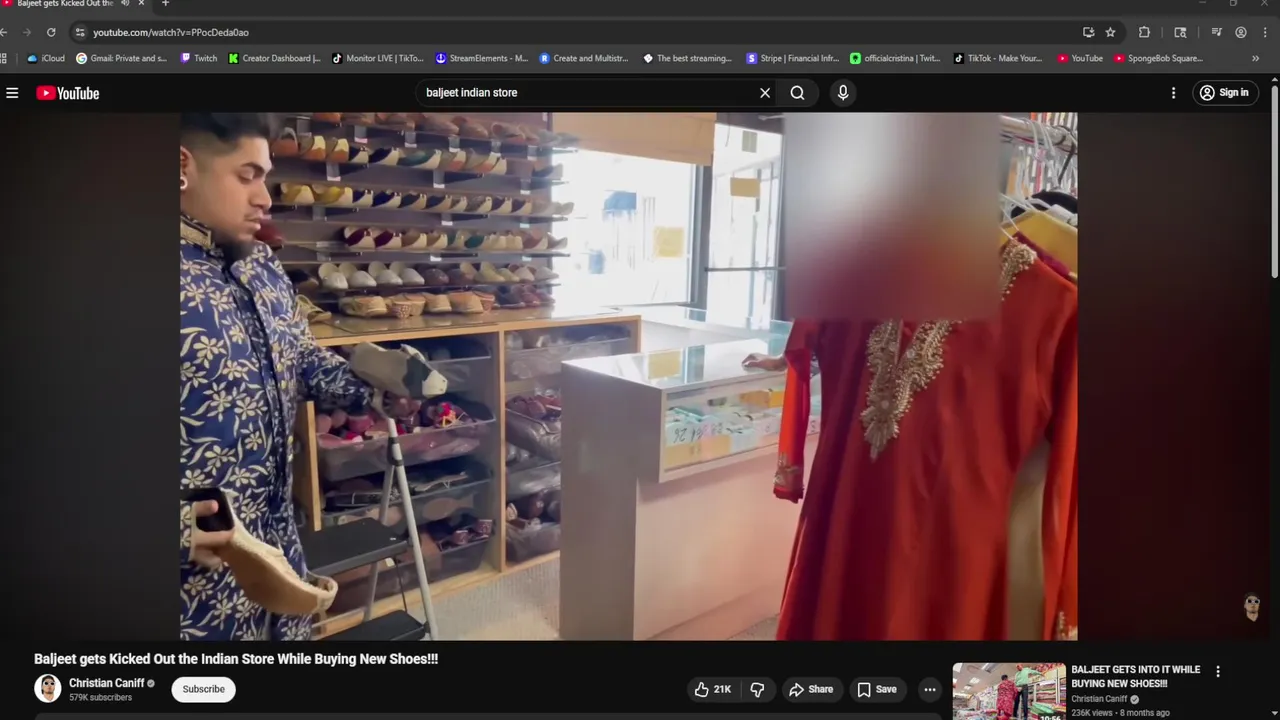The width and height of the screenshot is (1280, 720).
Task: Run search with the magnifier button
Action: 797,93
